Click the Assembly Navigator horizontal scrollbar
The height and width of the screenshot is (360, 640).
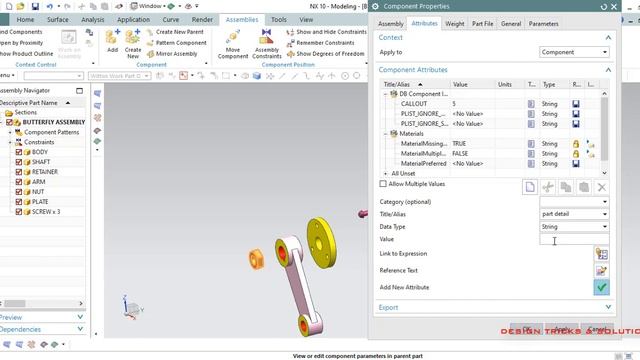pyautogui.click(x=15, y=304)
